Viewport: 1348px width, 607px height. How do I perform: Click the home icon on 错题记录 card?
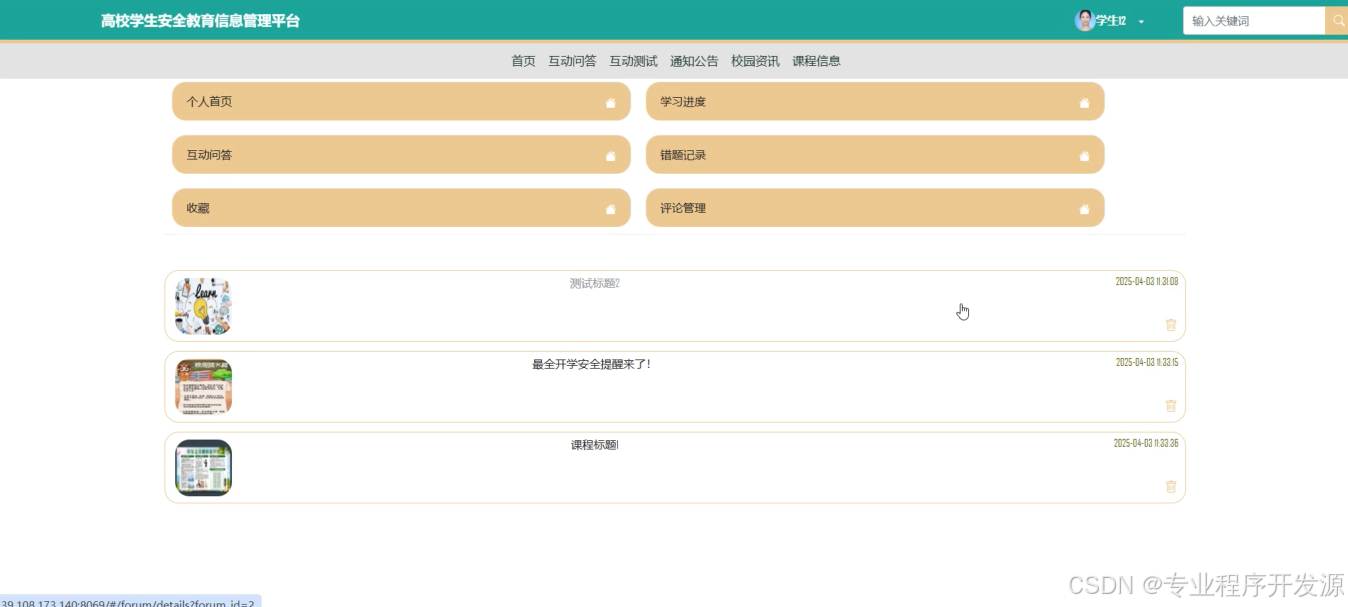pyautogui.click(x=1084, y=155)
